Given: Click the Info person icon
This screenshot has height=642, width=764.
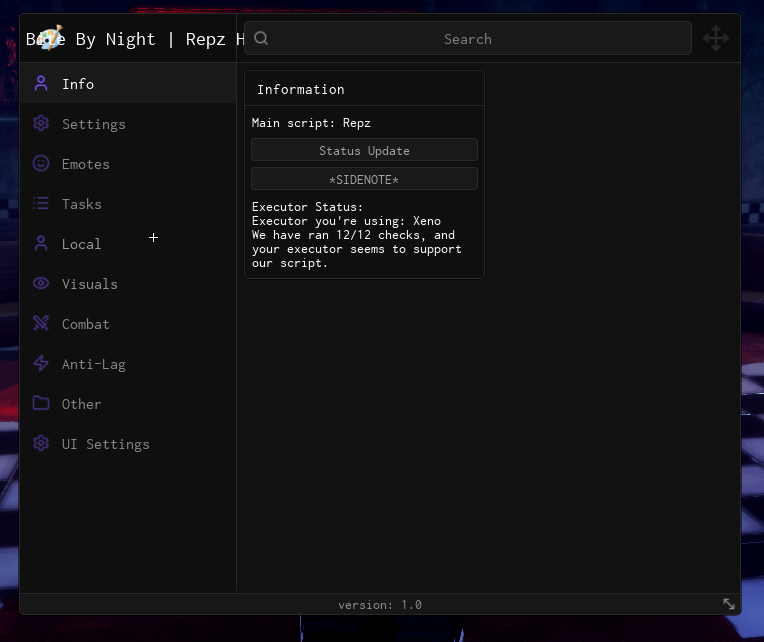Looking at the screenshot, I should click(41, 83).
